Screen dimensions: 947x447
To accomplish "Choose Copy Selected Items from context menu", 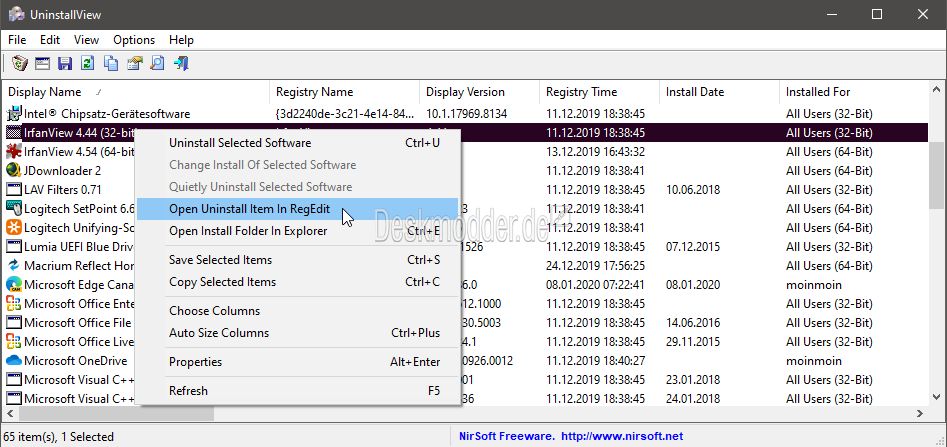I will click(x=298, y=281).
